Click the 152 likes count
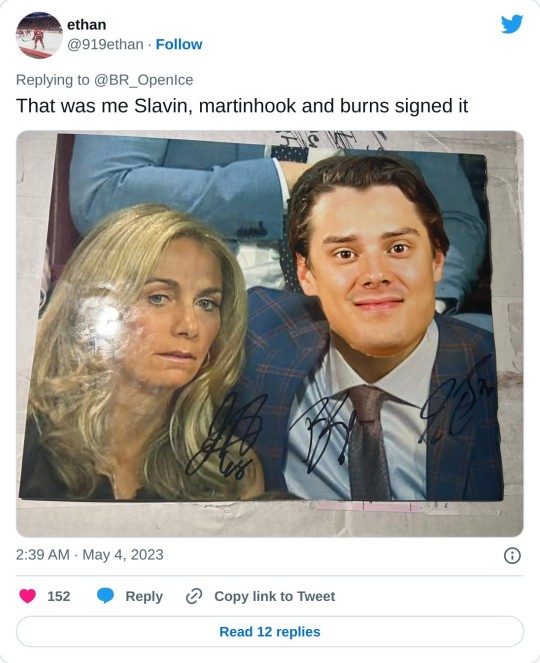Screen dimensions: 540x663 tap(59, 596)
